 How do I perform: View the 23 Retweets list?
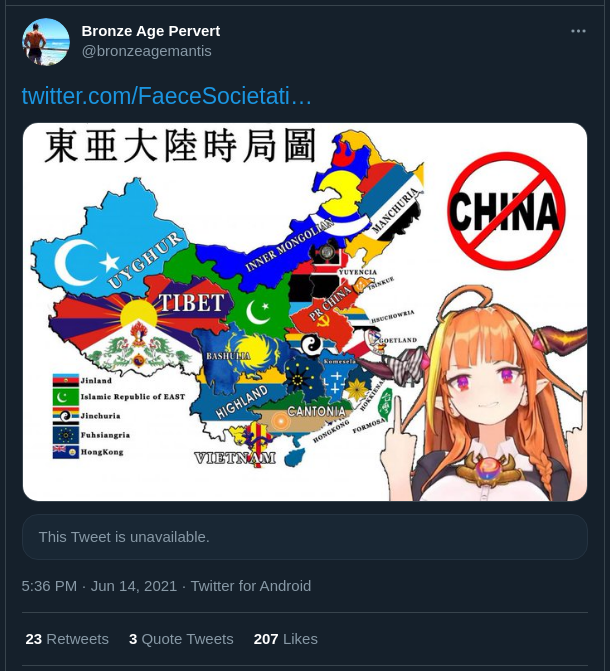pyautogui.click(x=67, y=639)
